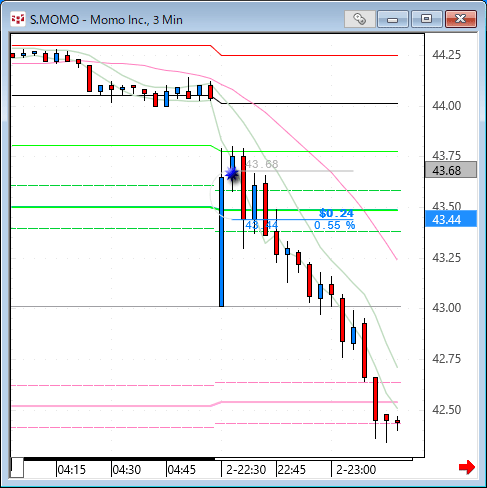
Task: Close the S.MOMO chart window
Action: tap(461, 19)
